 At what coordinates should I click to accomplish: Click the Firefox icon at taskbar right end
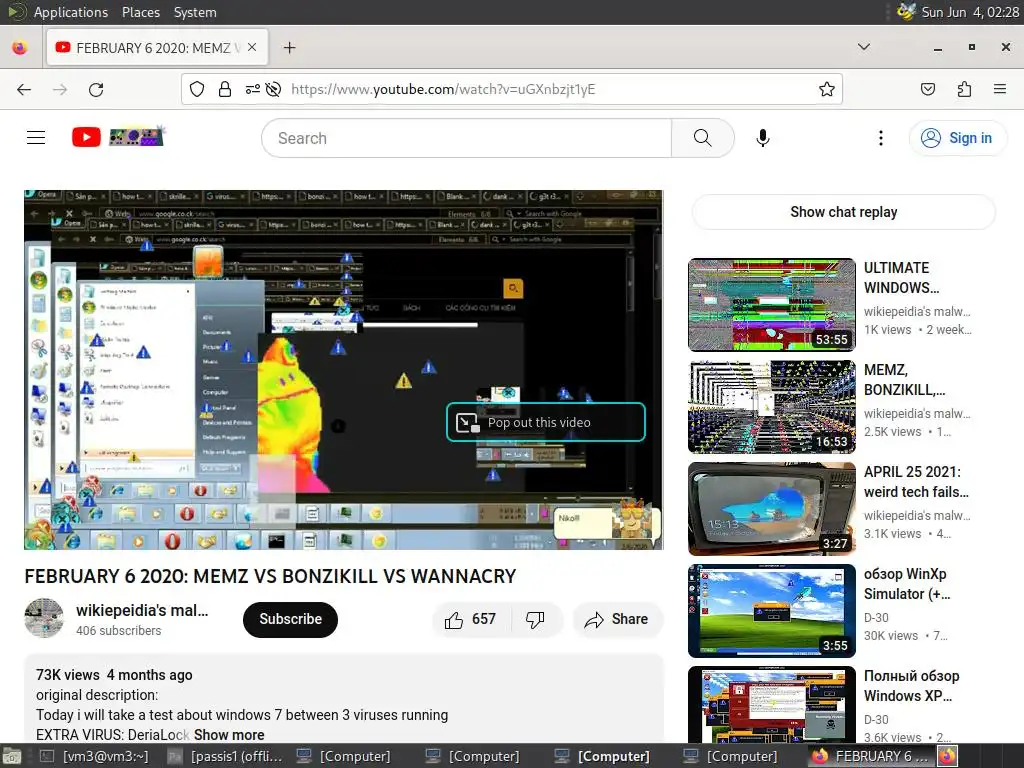click(948, 756)
